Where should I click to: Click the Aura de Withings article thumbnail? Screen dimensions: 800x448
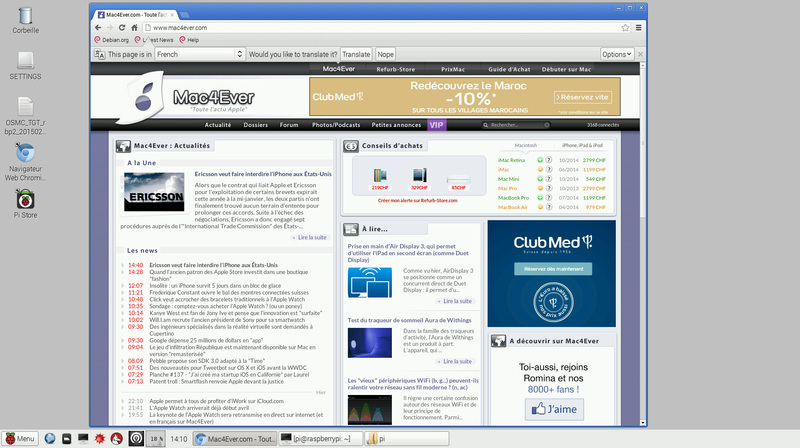(370, 343)
